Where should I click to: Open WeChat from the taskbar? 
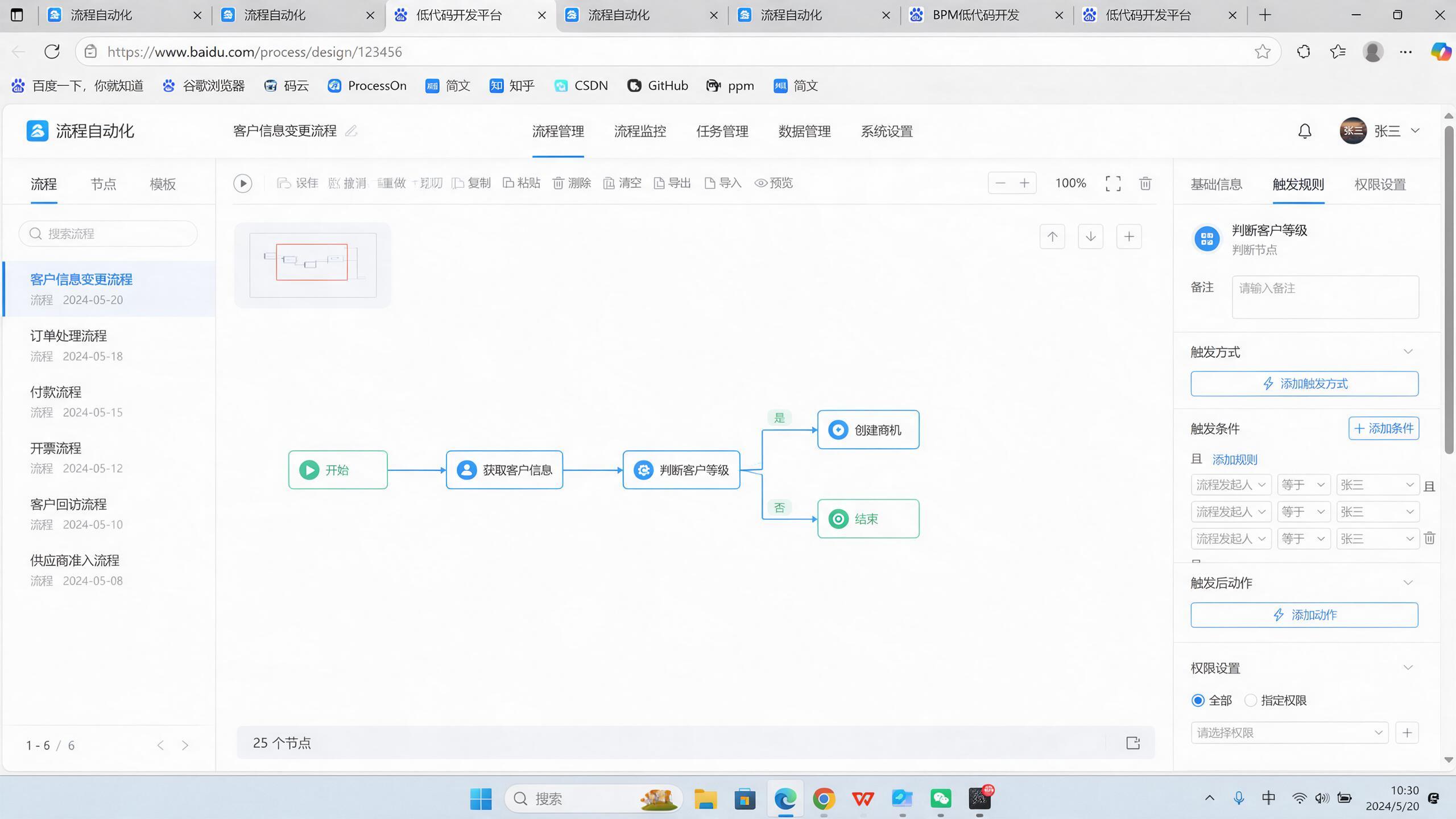941,799
